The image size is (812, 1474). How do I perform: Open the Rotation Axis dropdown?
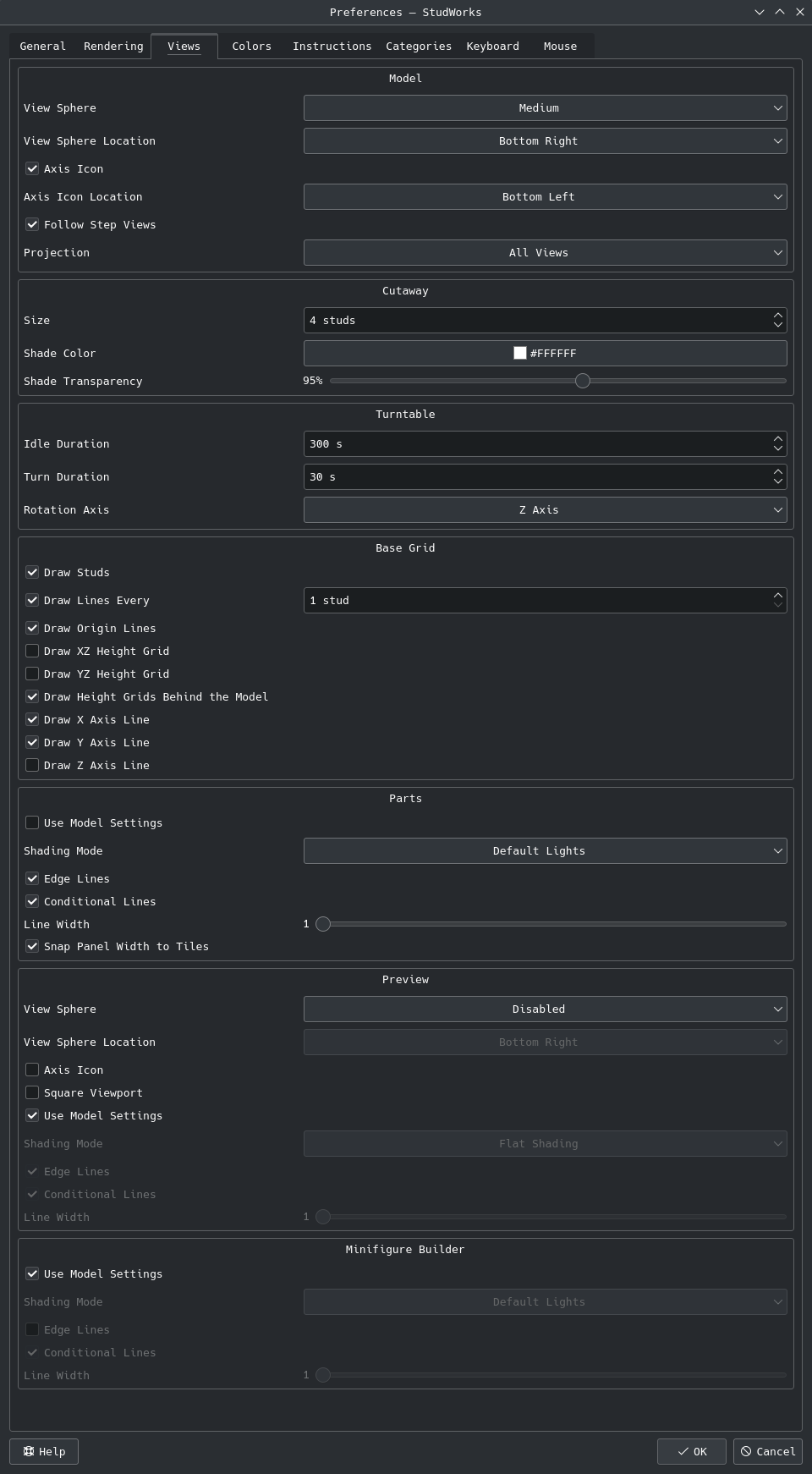coord(545,509)
